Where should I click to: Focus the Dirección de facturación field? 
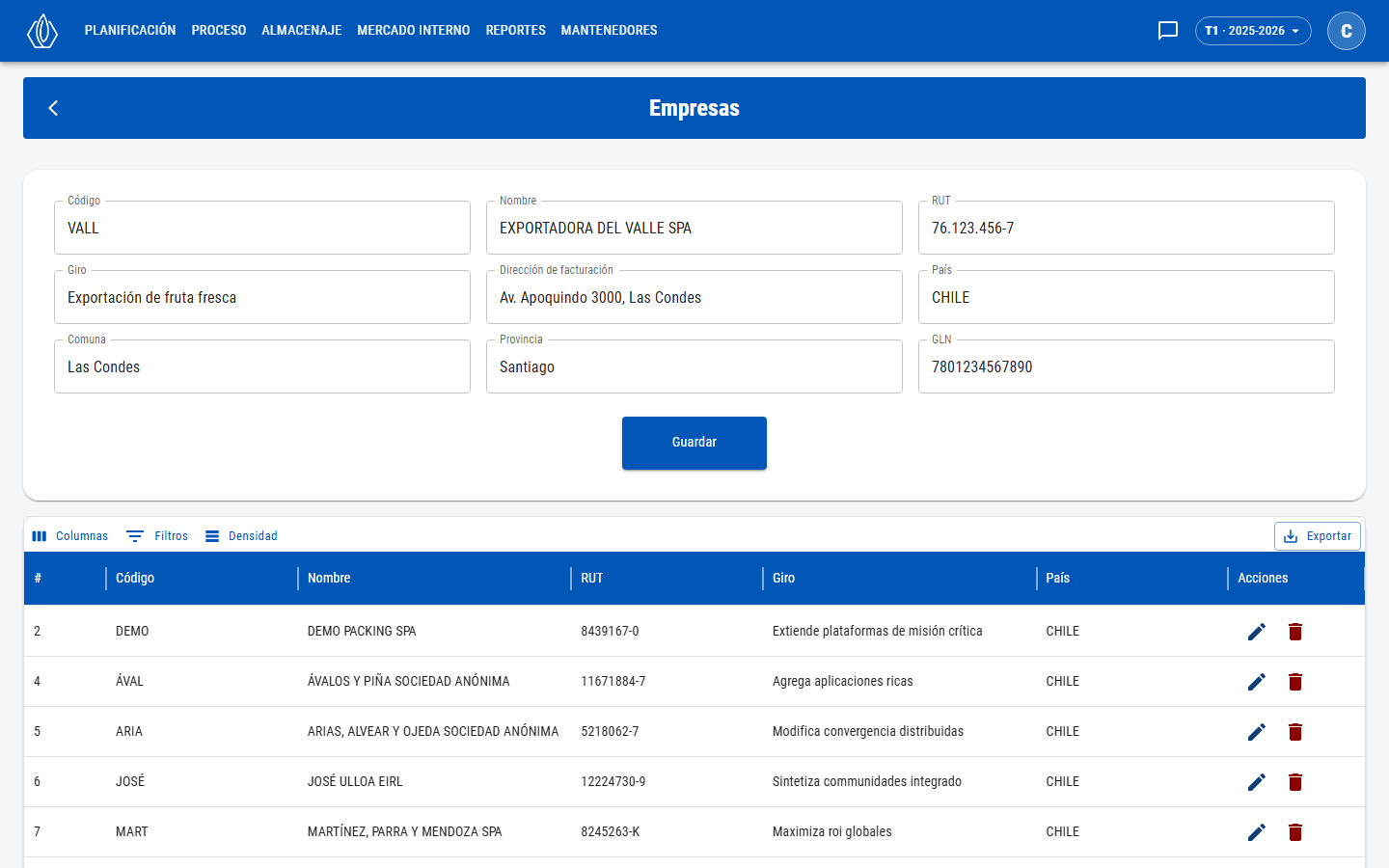694,297
